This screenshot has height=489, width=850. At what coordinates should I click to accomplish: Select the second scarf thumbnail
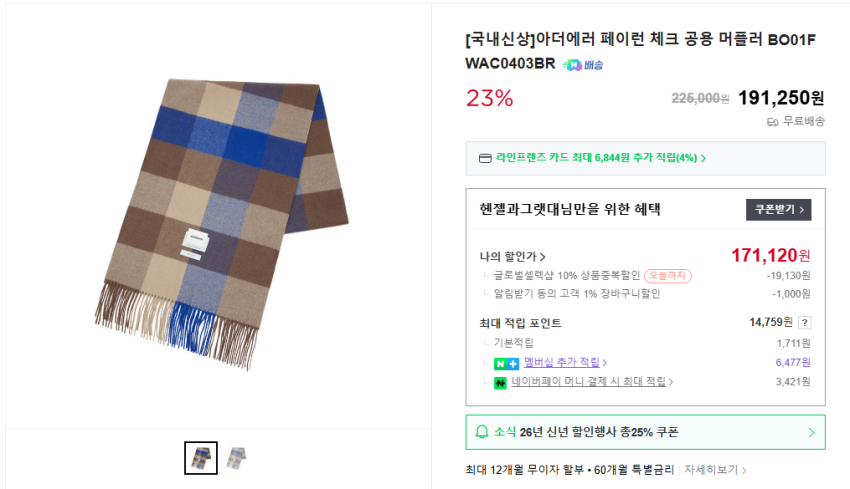pyautogui.click(x=236, y=458)
